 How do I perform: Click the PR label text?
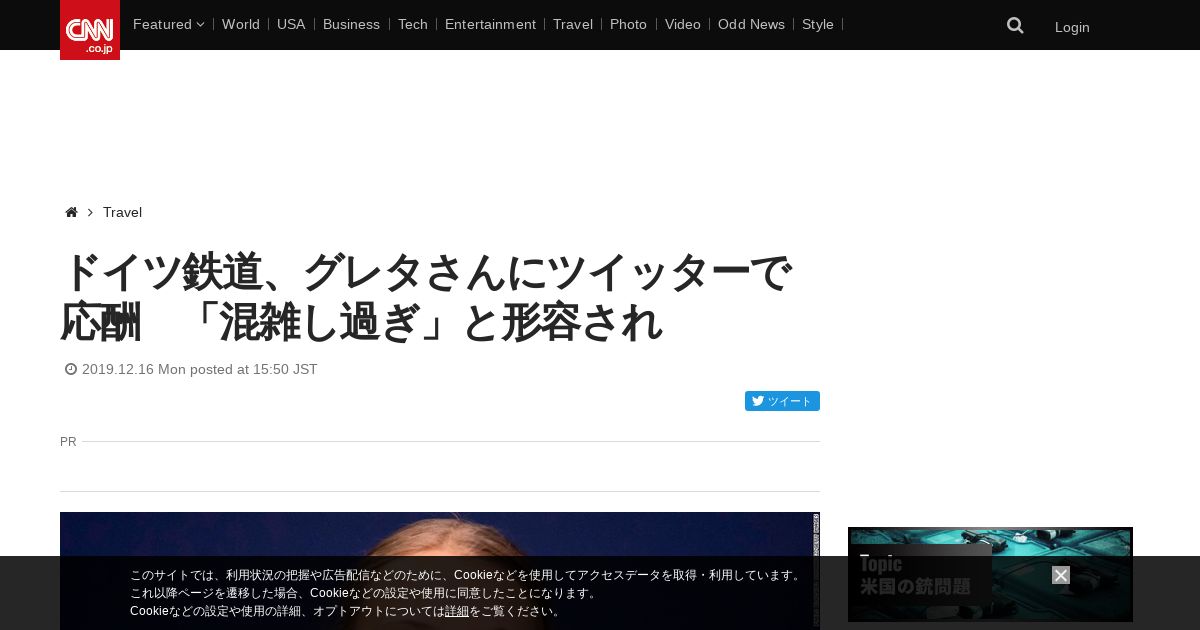click(x=68, y=441)
